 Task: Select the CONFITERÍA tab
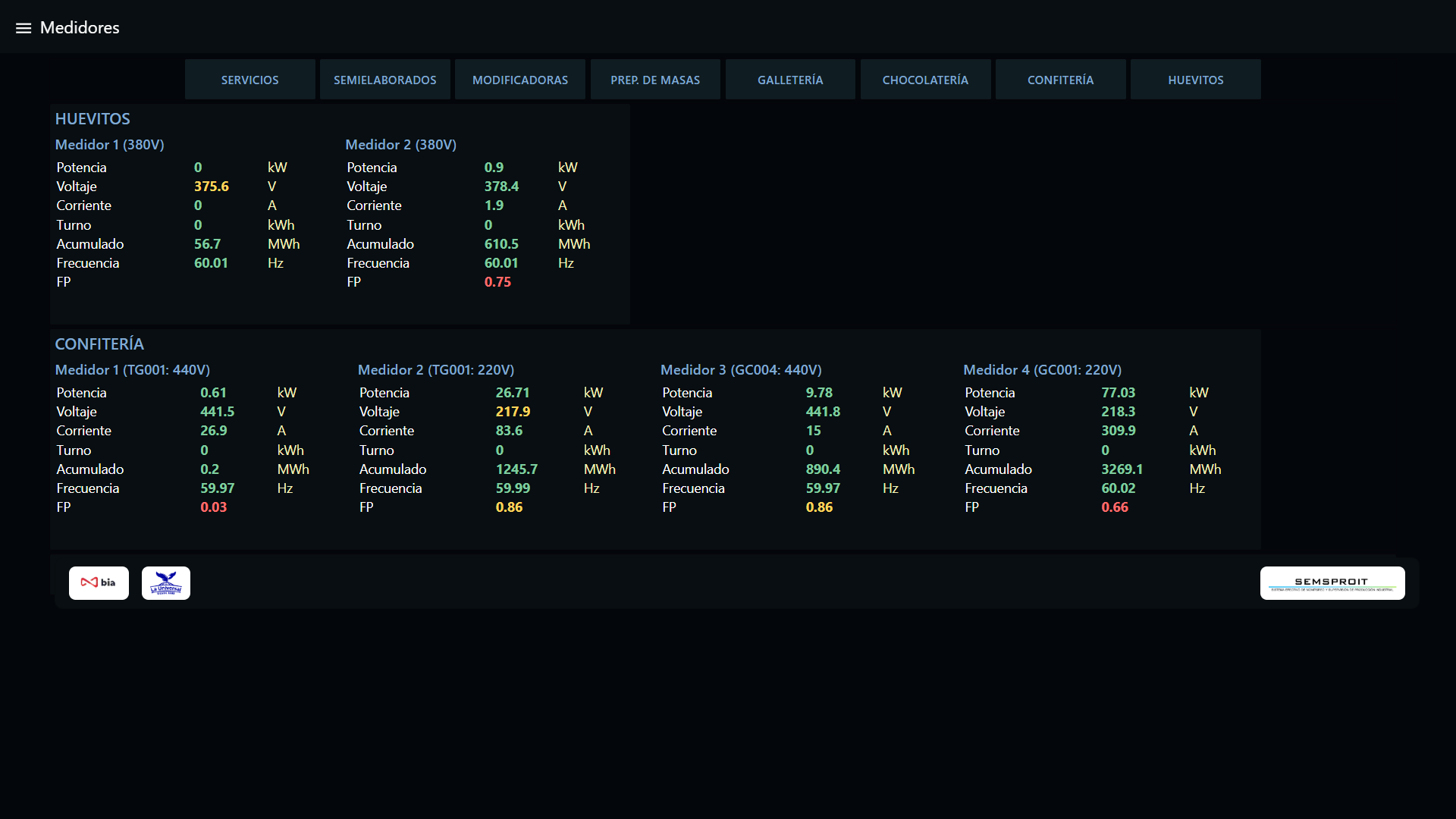(1060, 80)
